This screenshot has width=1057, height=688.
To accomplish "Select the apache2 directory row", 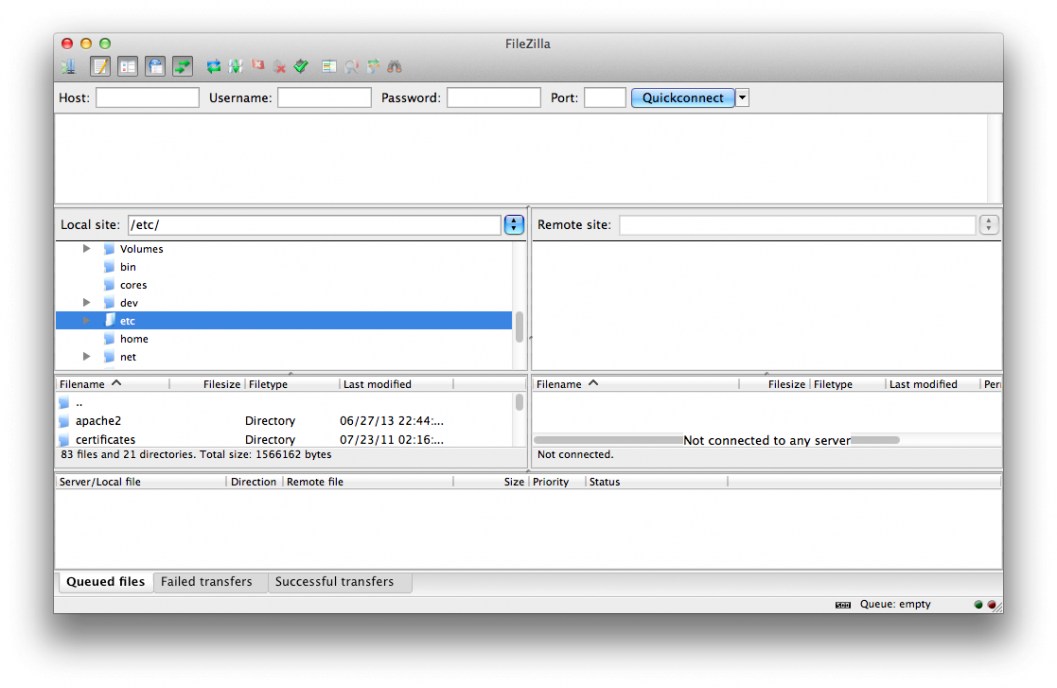I will [x=286, y=420].
